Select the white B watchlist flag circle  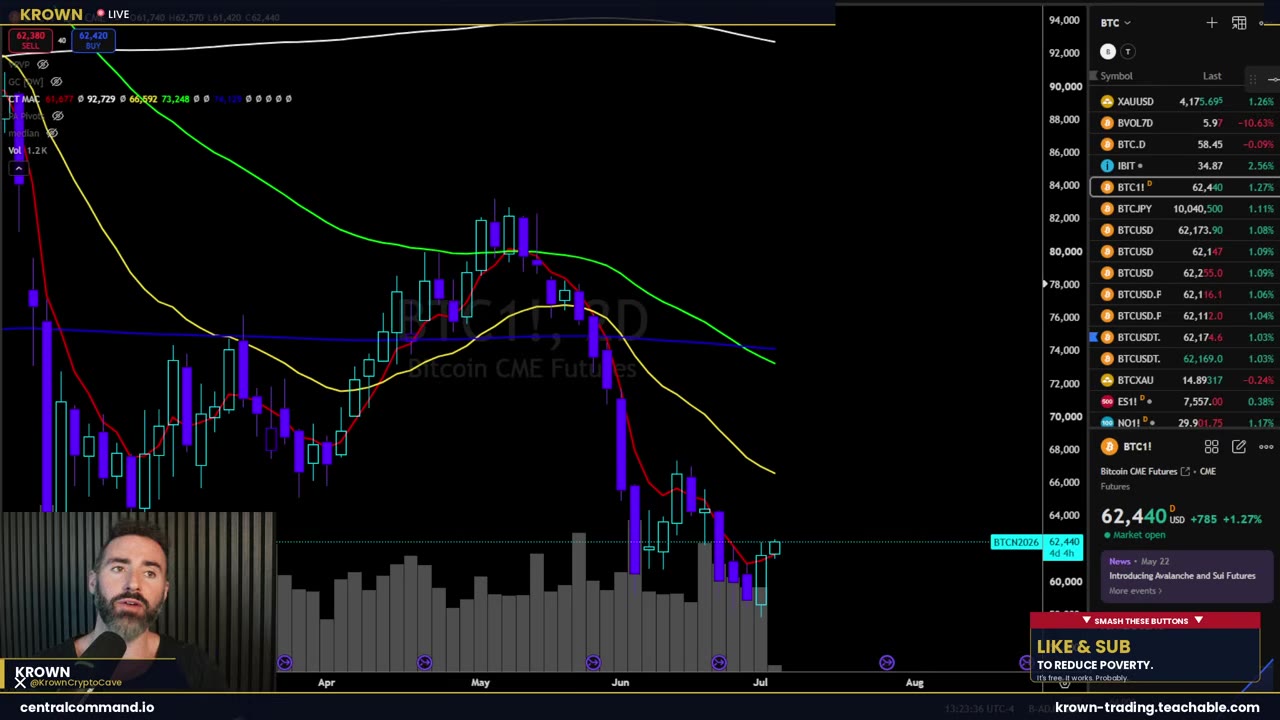pyautogui.click(x=1108, y=52)
